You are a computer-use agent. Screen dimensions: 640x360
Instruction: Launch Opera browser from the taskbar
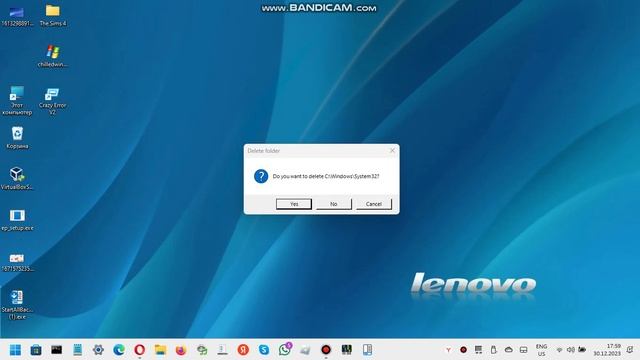(x=140, y=350)
